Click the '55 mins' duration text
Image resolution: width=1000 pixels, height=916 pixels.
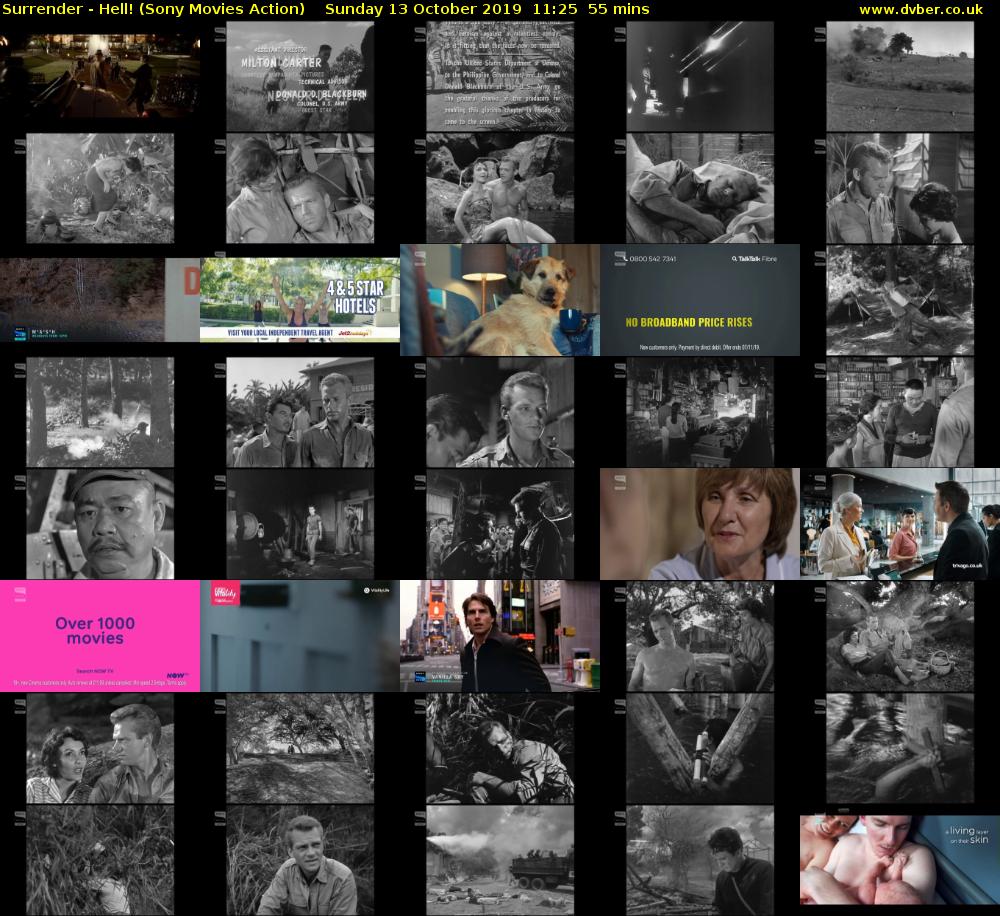(x=619, y=10)
